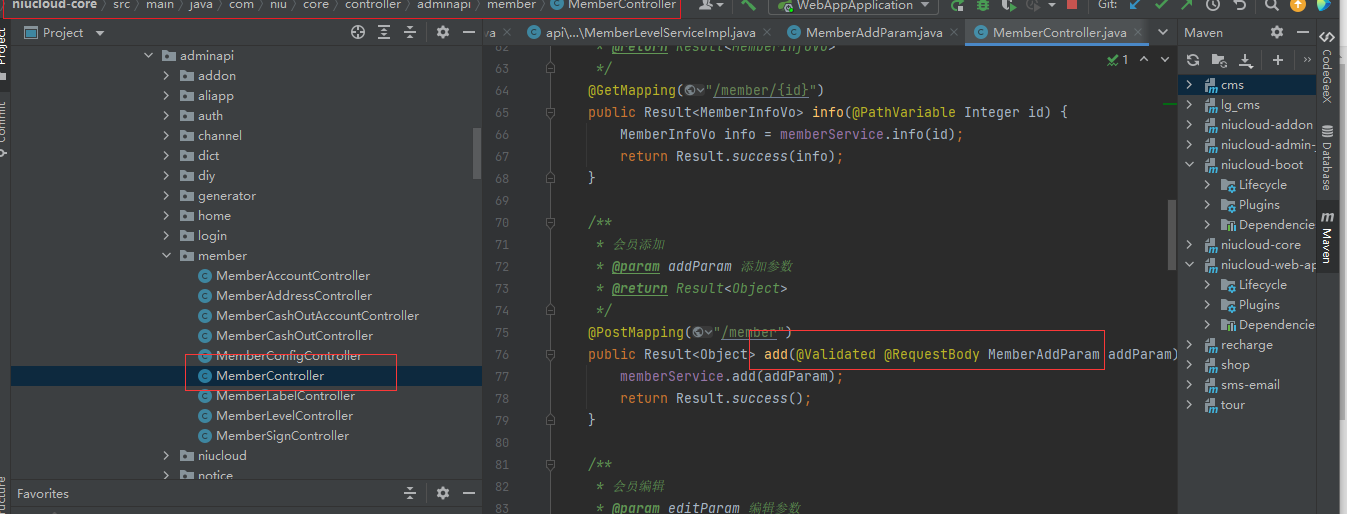
Task: Stop the running application with red square
Action: point(1072,5)
